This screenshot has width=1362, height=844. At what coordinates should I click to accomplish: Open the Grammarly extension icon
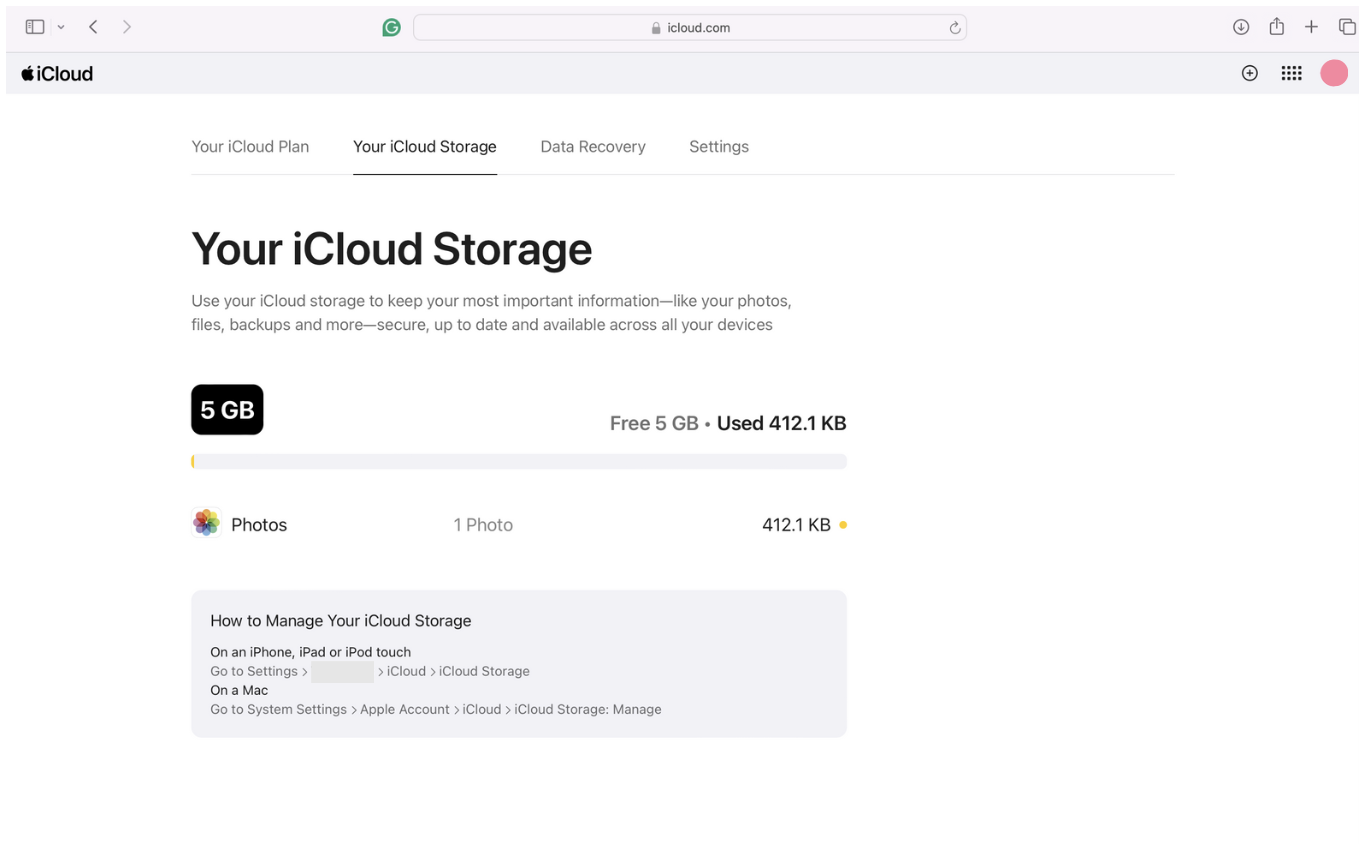pos(392,28)
